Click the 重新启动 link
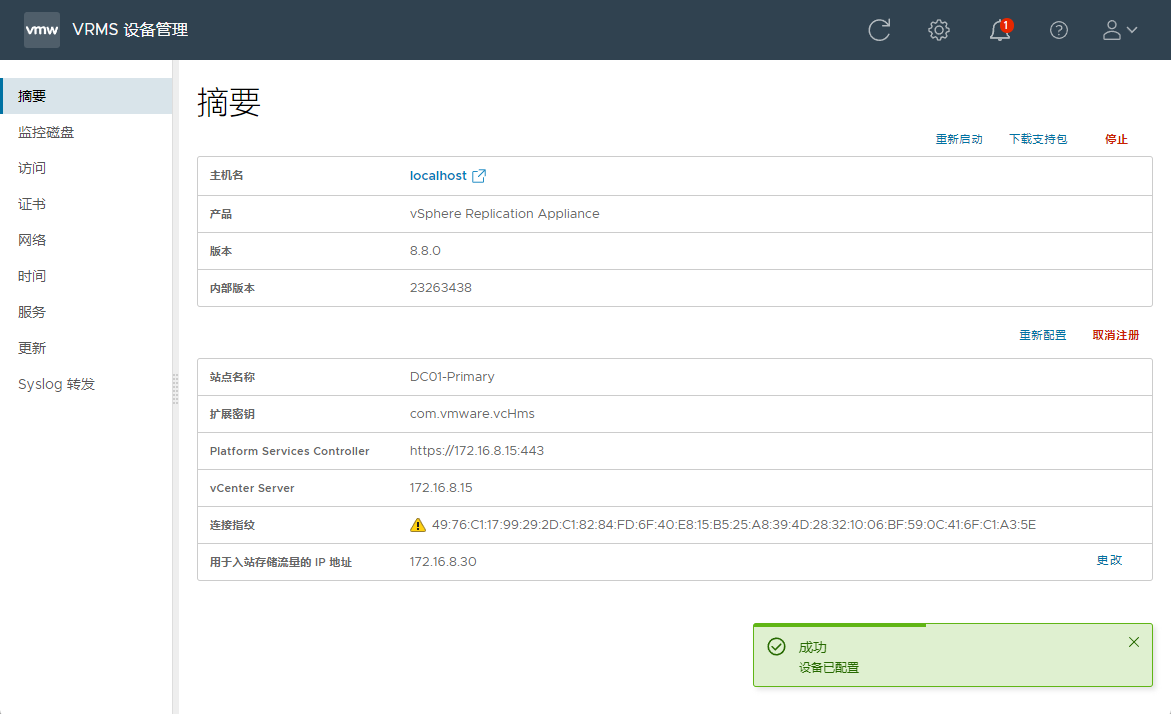This screenshot has width=1171, height=714. pyautogui.click(x=959, y=140)
